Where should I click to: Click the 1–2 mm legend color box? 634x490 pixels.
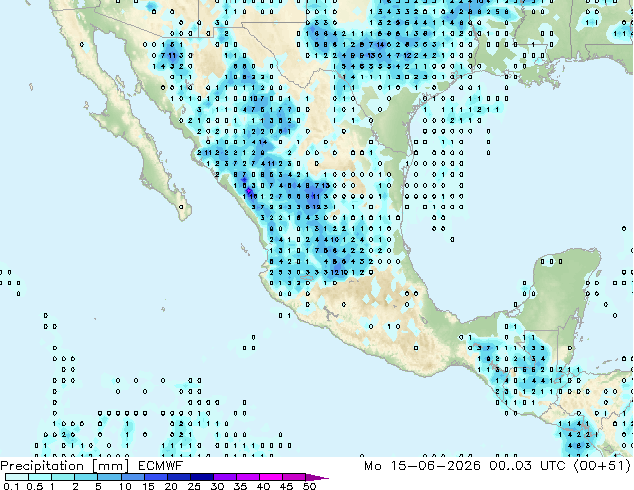pos(63,477)
